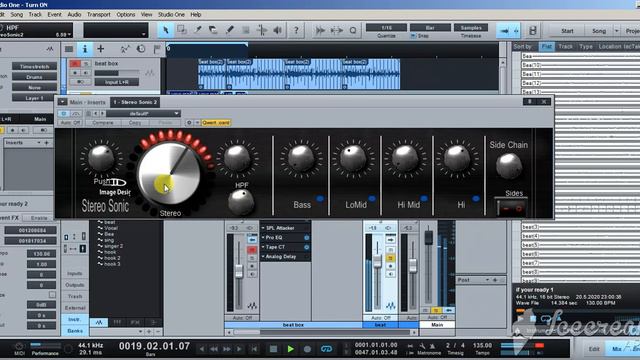The width and height of the screenshot is (640, 360).
Task: Open the plugin preset default dropdown
Action: tap(143, 113)
